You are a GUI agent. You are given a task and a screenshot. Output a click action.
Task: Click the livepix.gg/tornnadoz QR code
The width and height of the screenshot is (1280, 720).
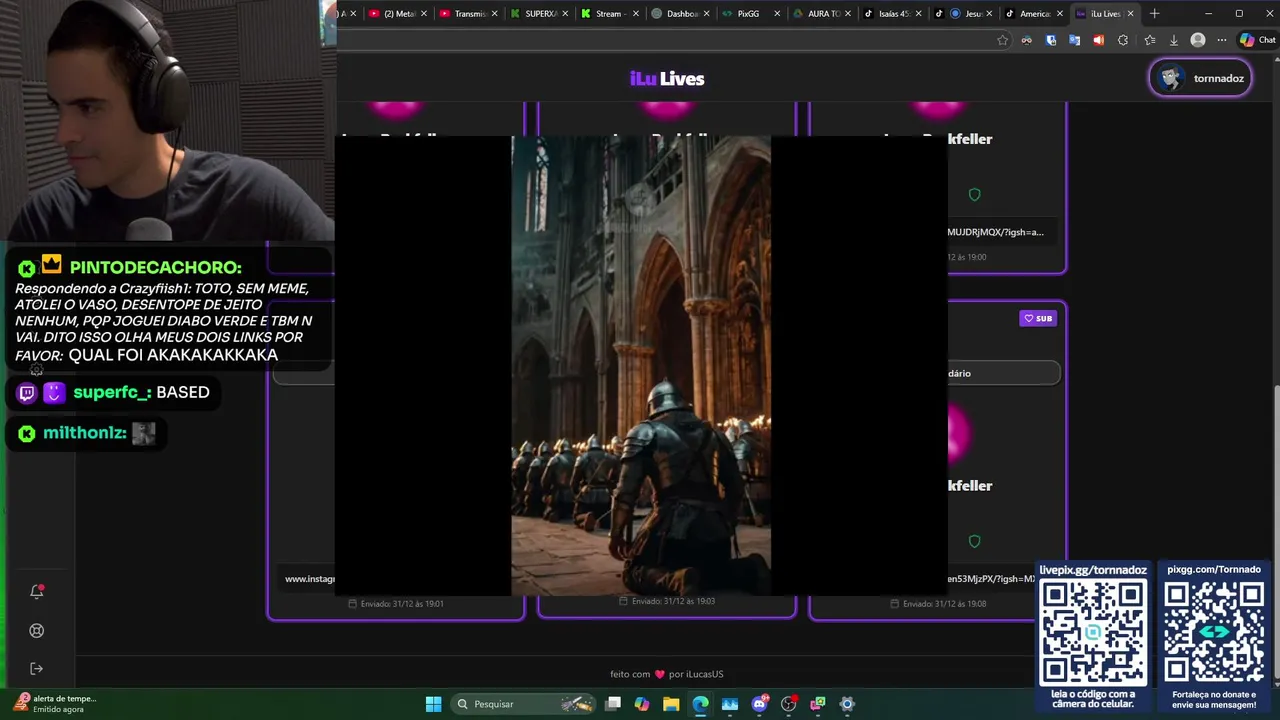(x=1093, y=632)
